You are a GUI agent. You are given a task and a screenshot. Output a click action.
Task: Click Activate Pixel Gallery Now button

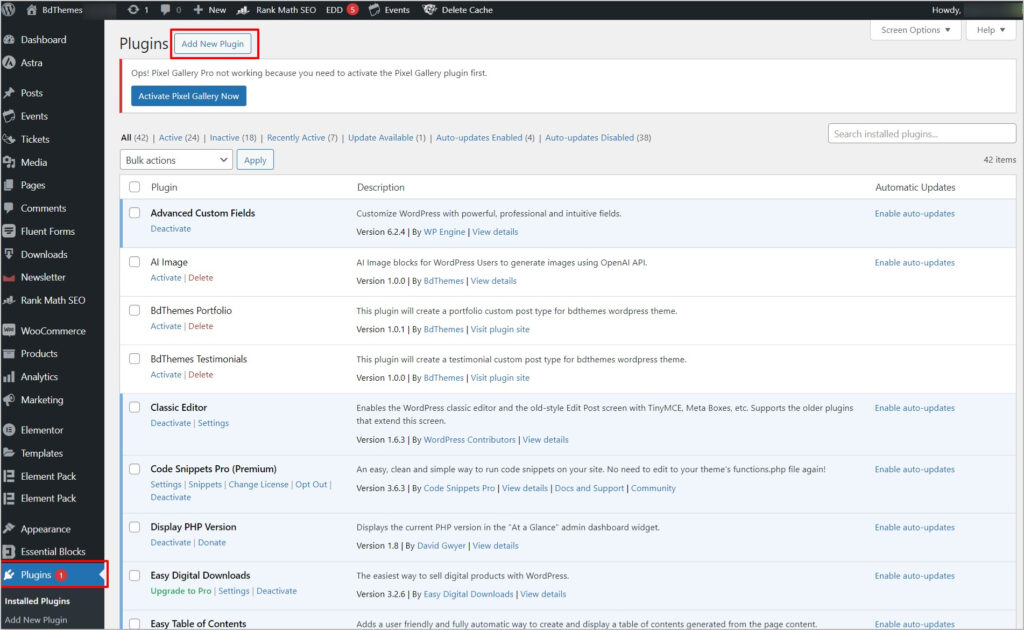(189, 96)
